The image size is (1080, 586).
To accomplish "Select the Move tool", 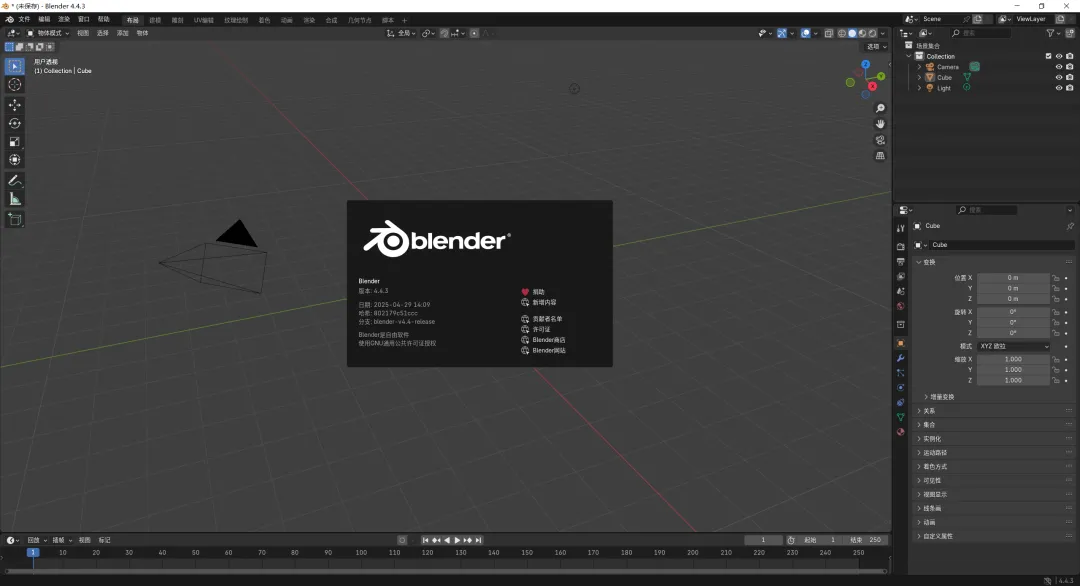I will tap(14, 105).
